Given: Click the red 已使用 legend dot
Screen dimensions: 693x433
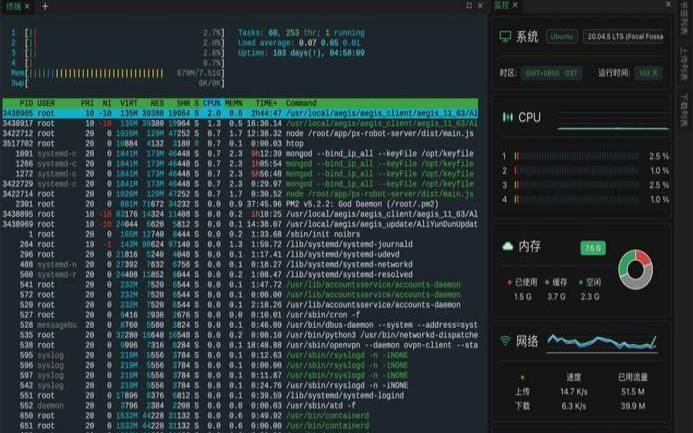Looking at the screenshot, I should [509, 282].
